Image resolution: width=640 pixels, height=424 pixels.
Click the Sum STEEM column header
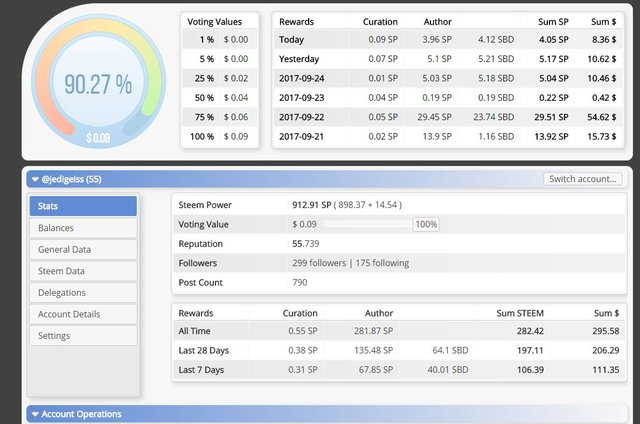[x=520, y=313]
